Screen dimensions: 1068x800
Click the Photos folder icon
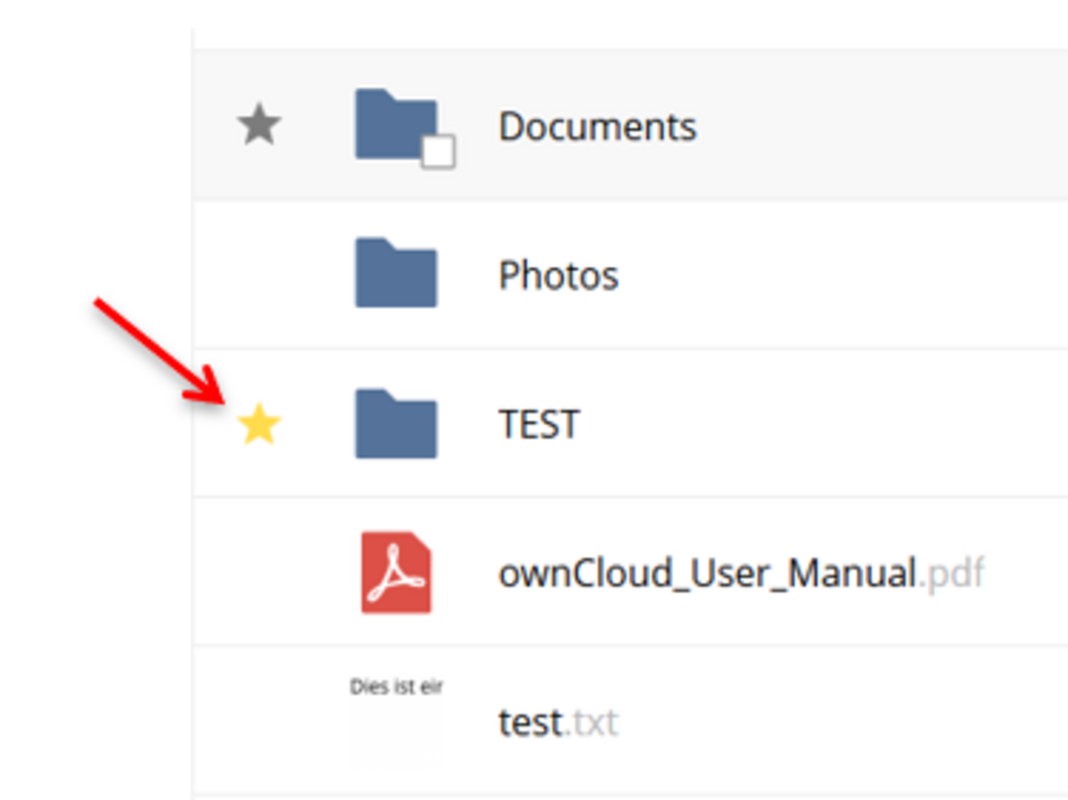point(396,273)
